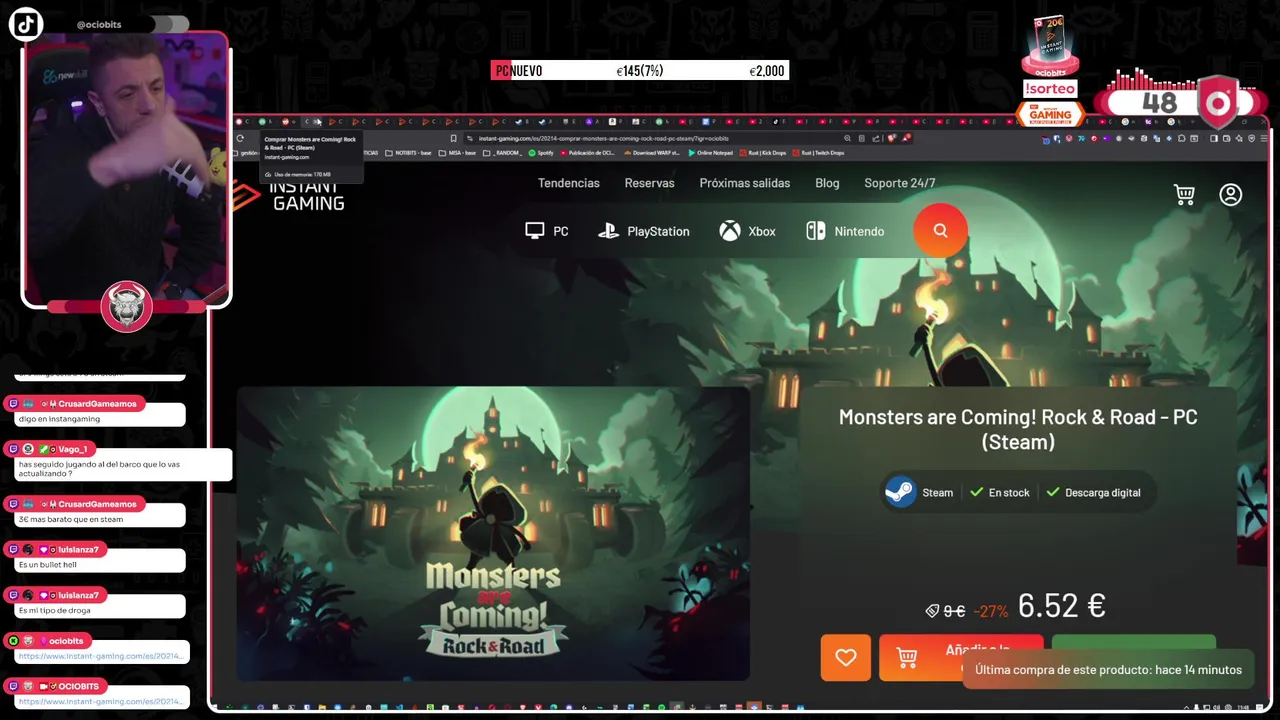Viewport: 1280px width, 720px height.
Task: Click 'Descarga digital' label
Action: coord(1093,492)
